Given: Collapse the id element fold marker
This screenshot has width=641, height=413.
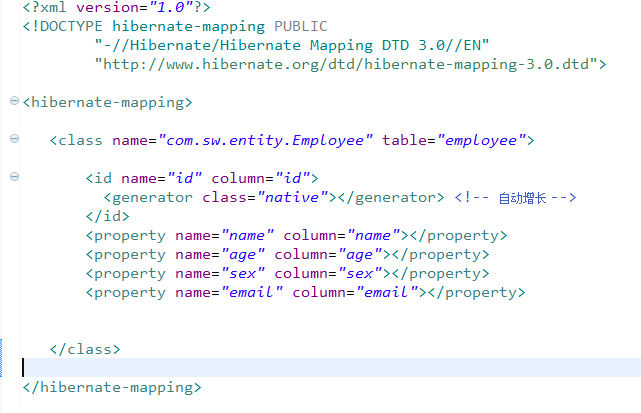Looking at the screenshot, I should (14, 177).
